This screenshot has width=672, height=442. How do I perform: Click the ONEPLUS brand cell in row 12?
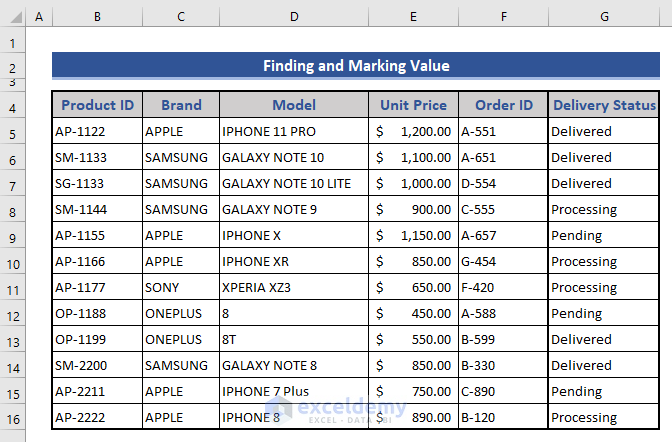[x=181, y=313]
